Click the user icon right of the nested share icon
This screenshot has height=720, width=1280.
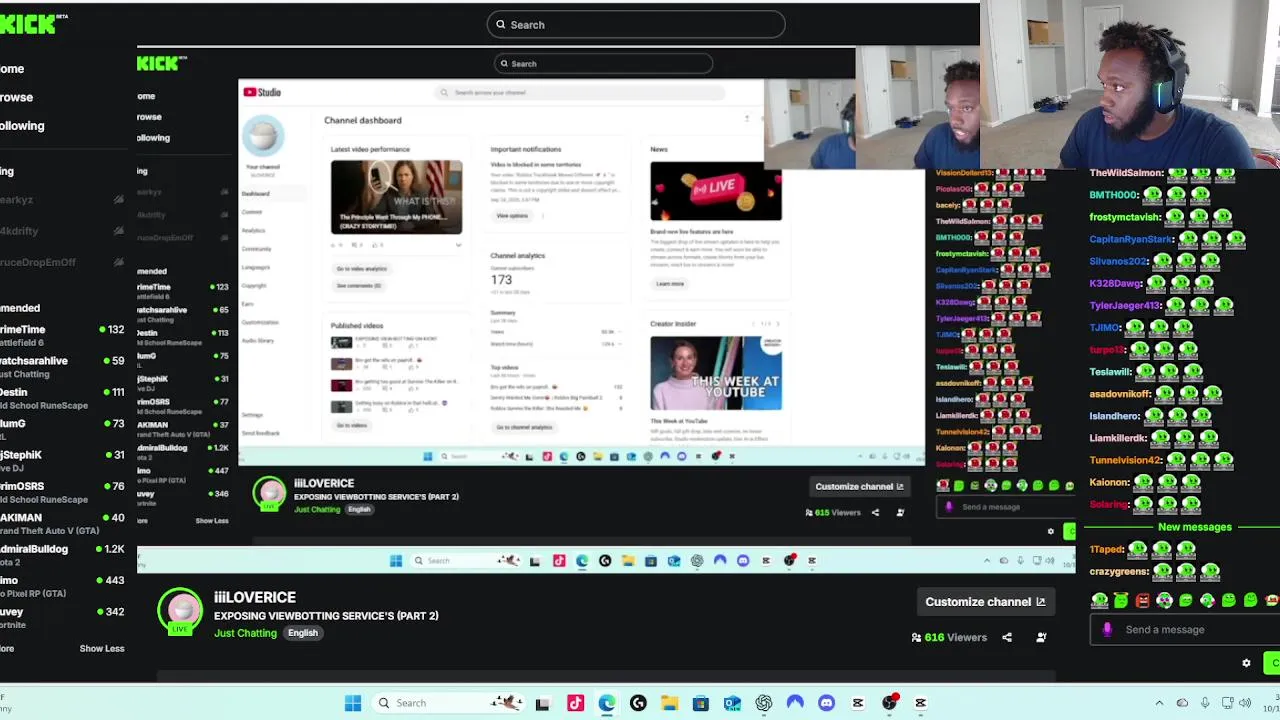(900, 513)
